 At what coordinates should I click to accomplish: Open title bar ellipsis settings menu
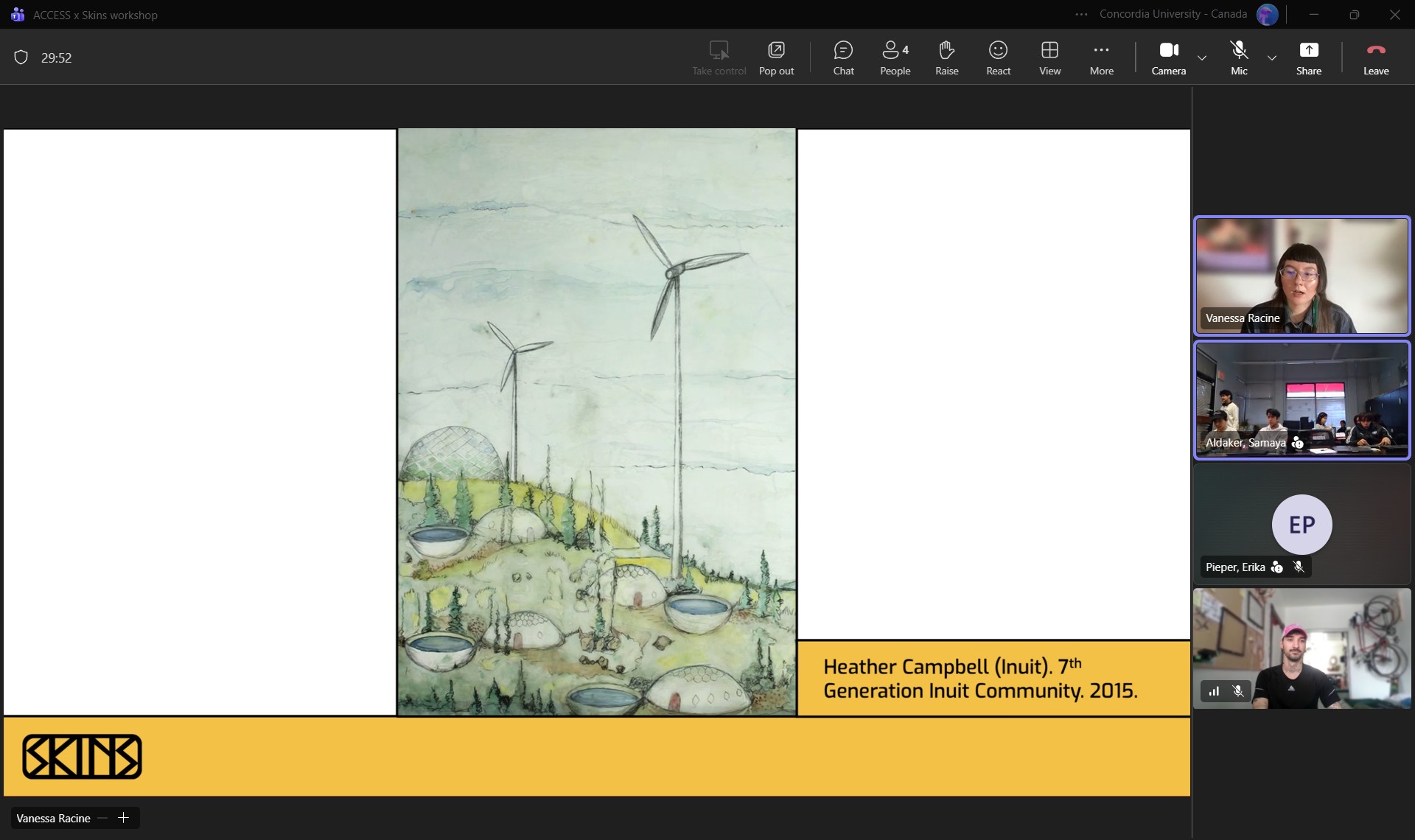coord(1081,15)
